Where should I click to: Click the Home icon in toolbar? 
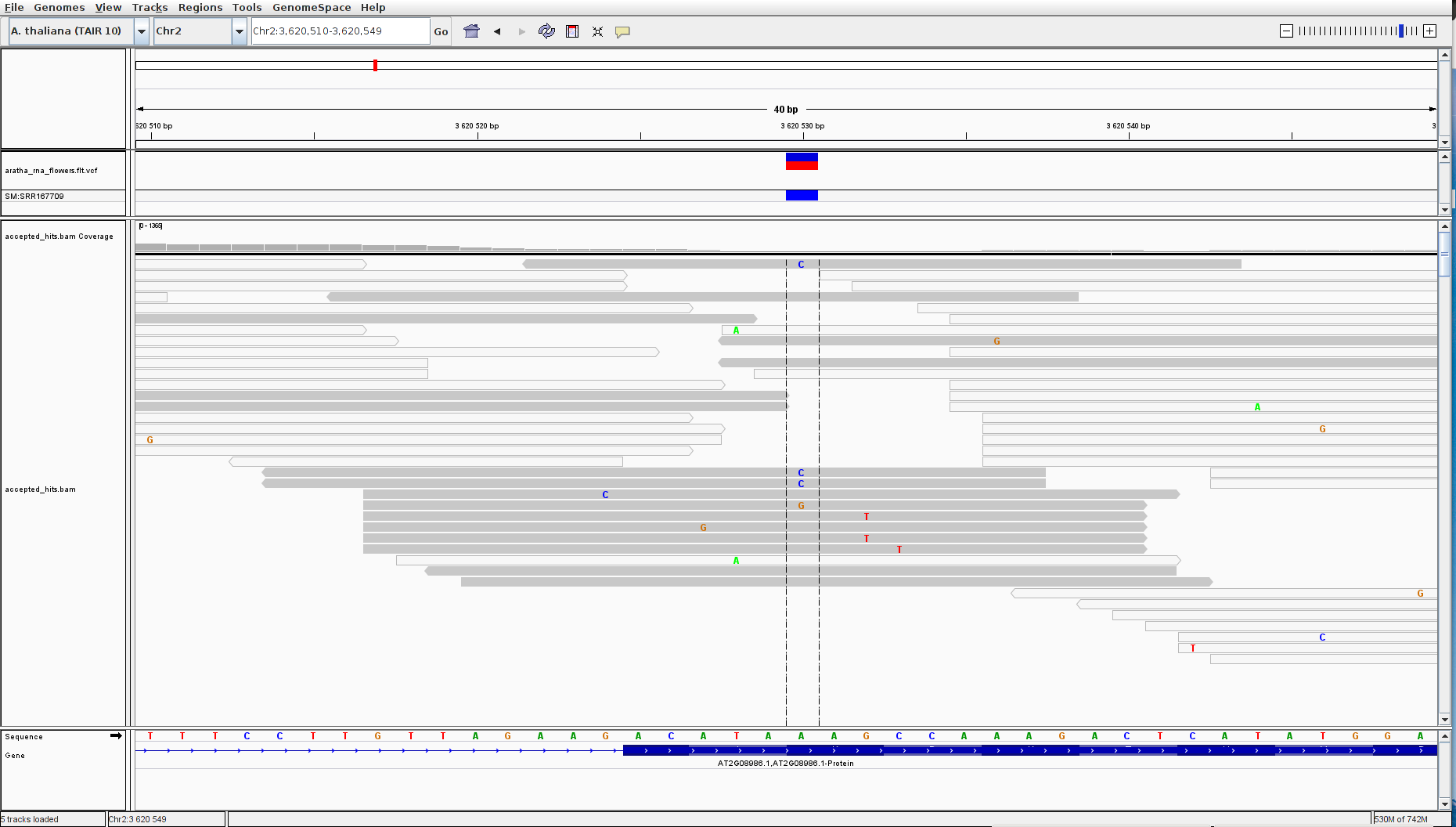[x=471, y=31]
